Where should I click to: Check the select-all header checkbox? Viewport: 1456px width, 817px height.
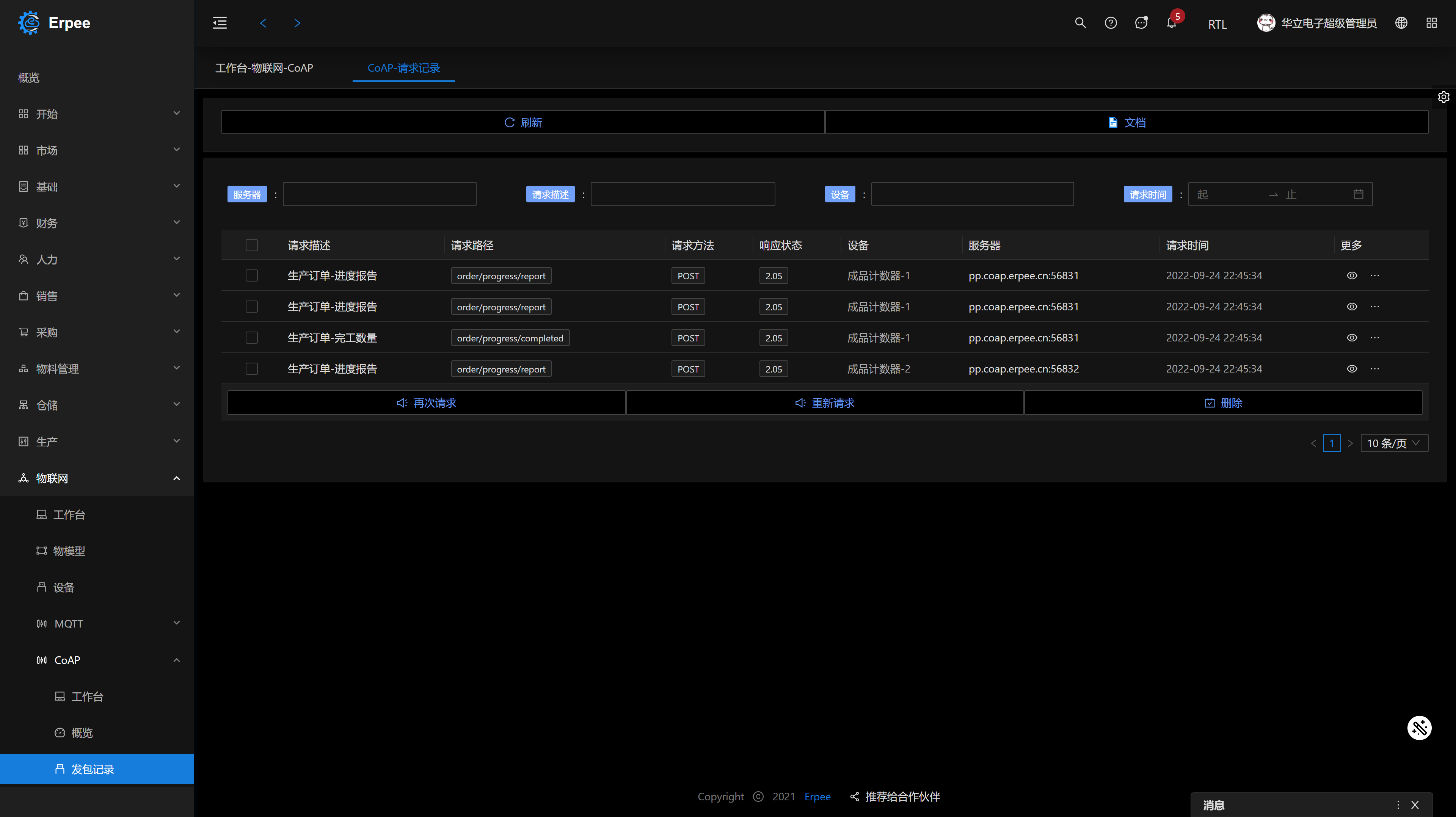tap(251, 245)
